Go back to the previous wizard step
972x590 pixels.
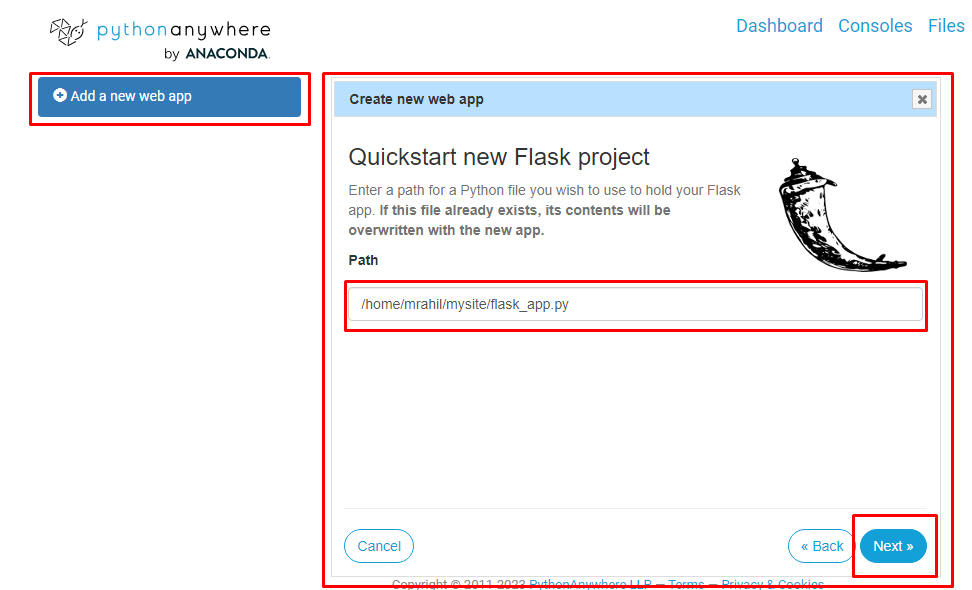coord(820,546)
